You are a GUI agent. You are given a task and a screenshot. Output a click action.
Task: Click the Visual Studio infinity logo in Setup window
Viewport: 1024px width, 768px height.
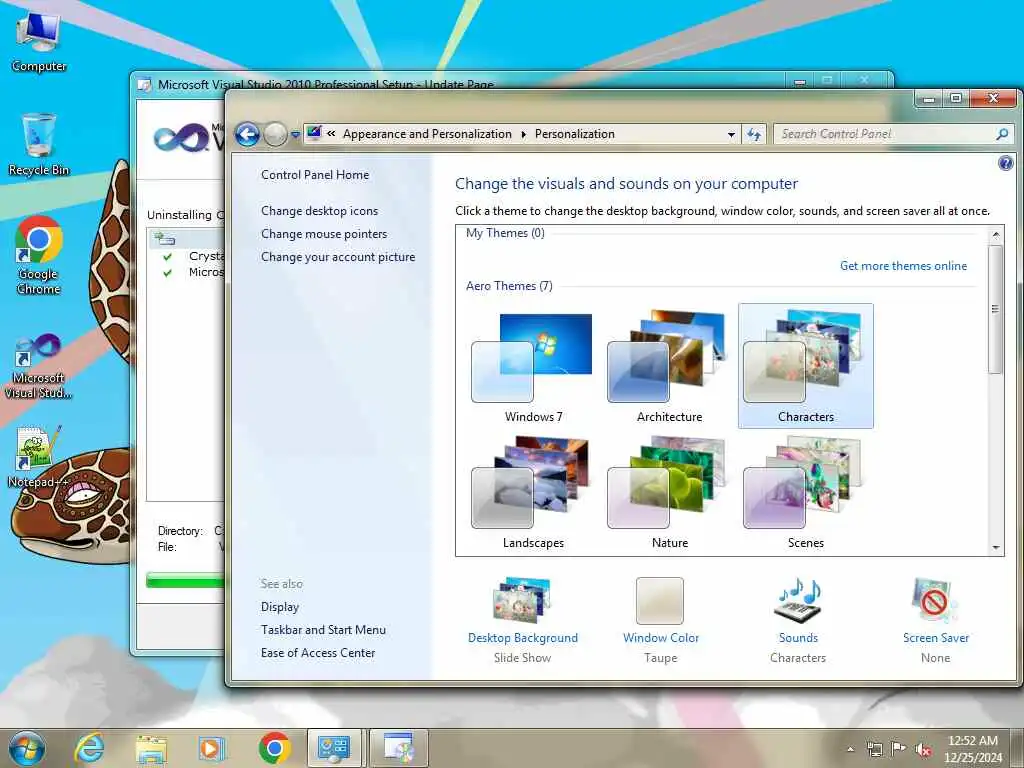(182, 137)
